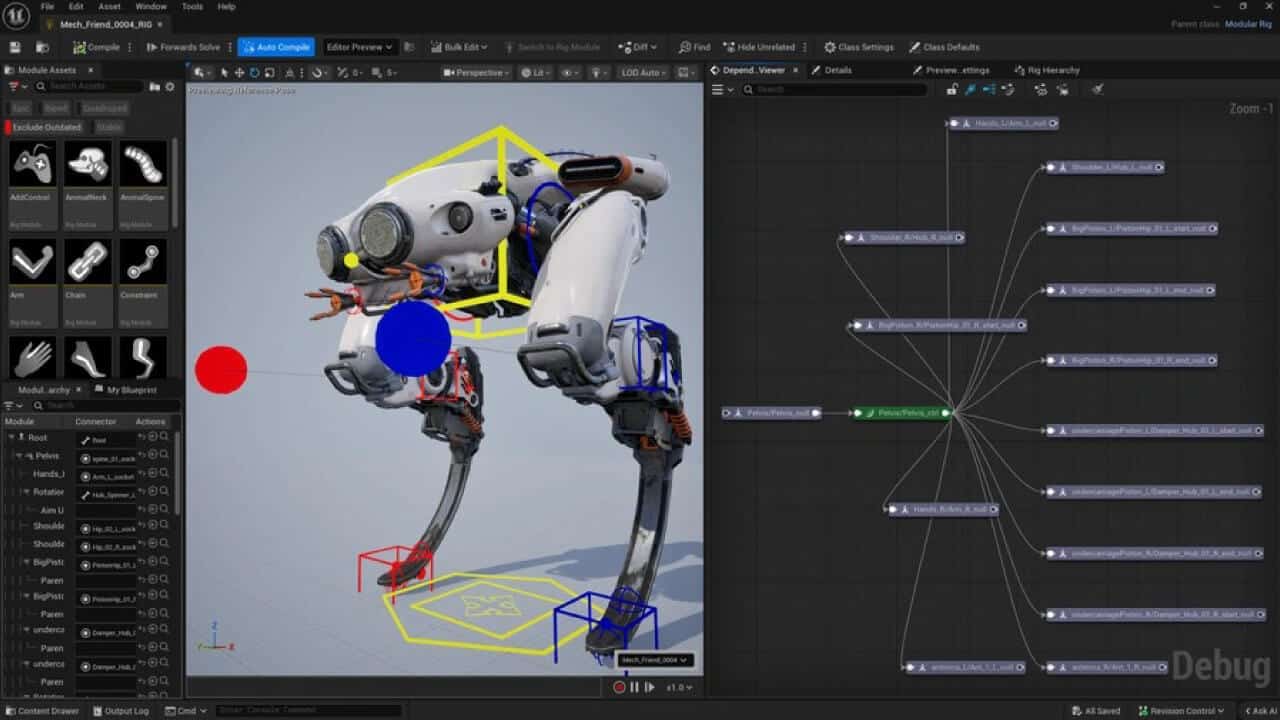Open the Revision Control menu
The width and height of the screenshot is (1280, 720).
pos(1179,711)
